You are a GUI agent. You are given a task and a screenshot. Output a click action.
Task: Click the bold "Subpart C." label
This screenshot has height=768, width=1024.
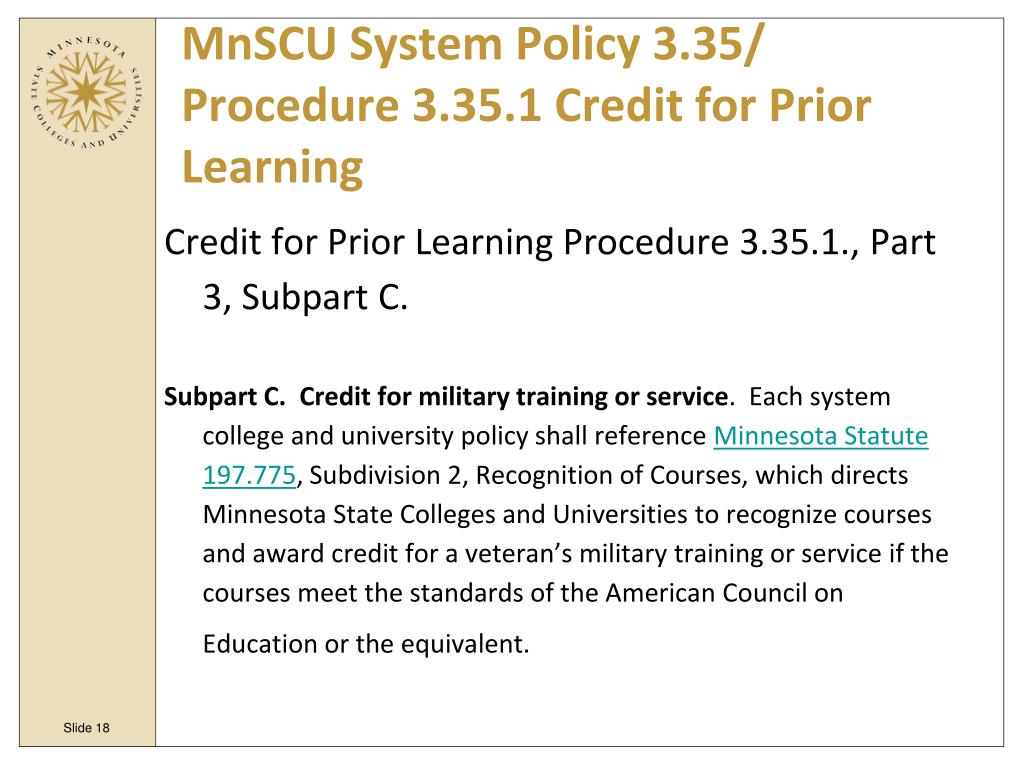225,397
